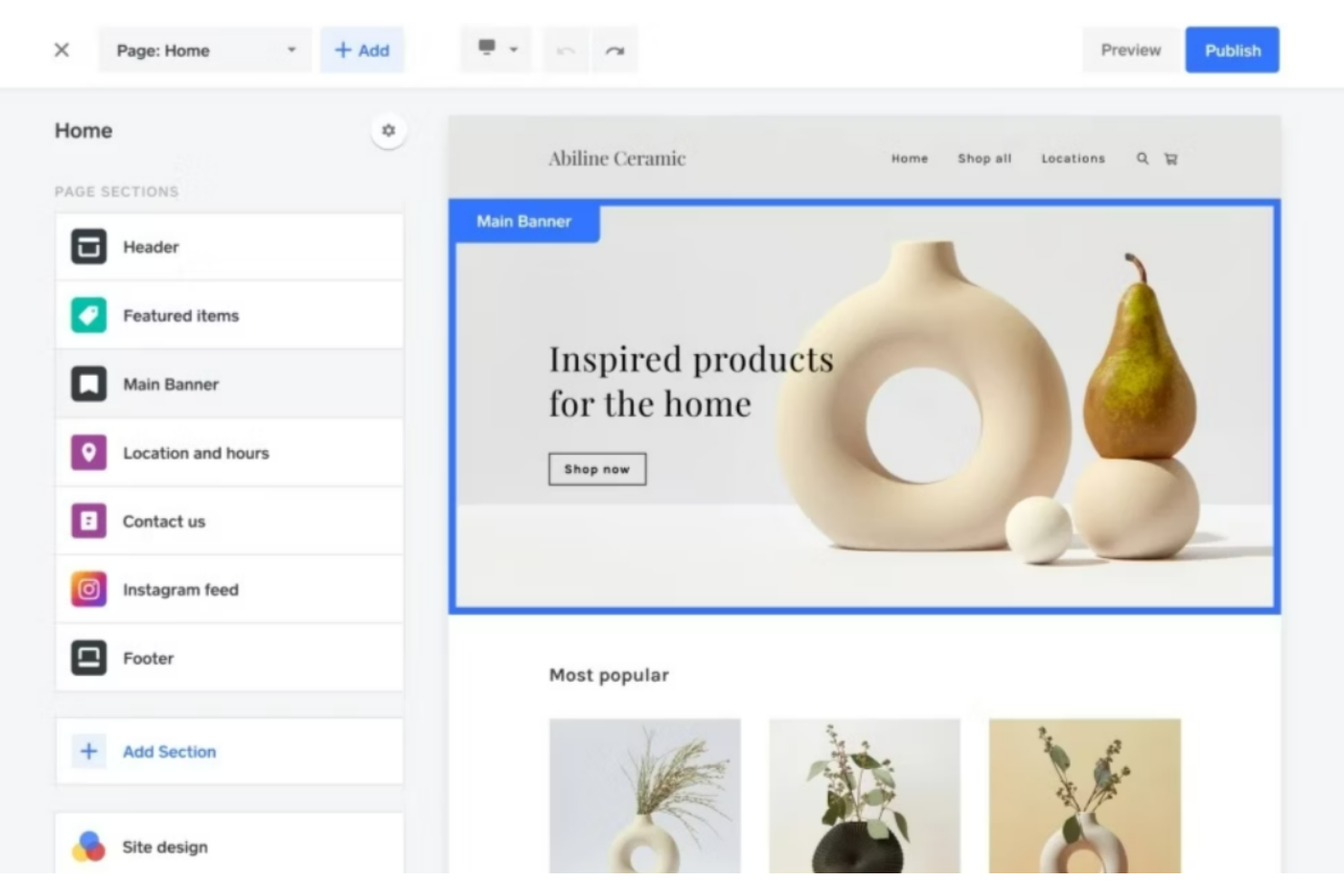The height and width of the screenshot is (896, 1344).
Task: Click the undo arrow icon
Action: pyautogui.click(x=565, y=50)
